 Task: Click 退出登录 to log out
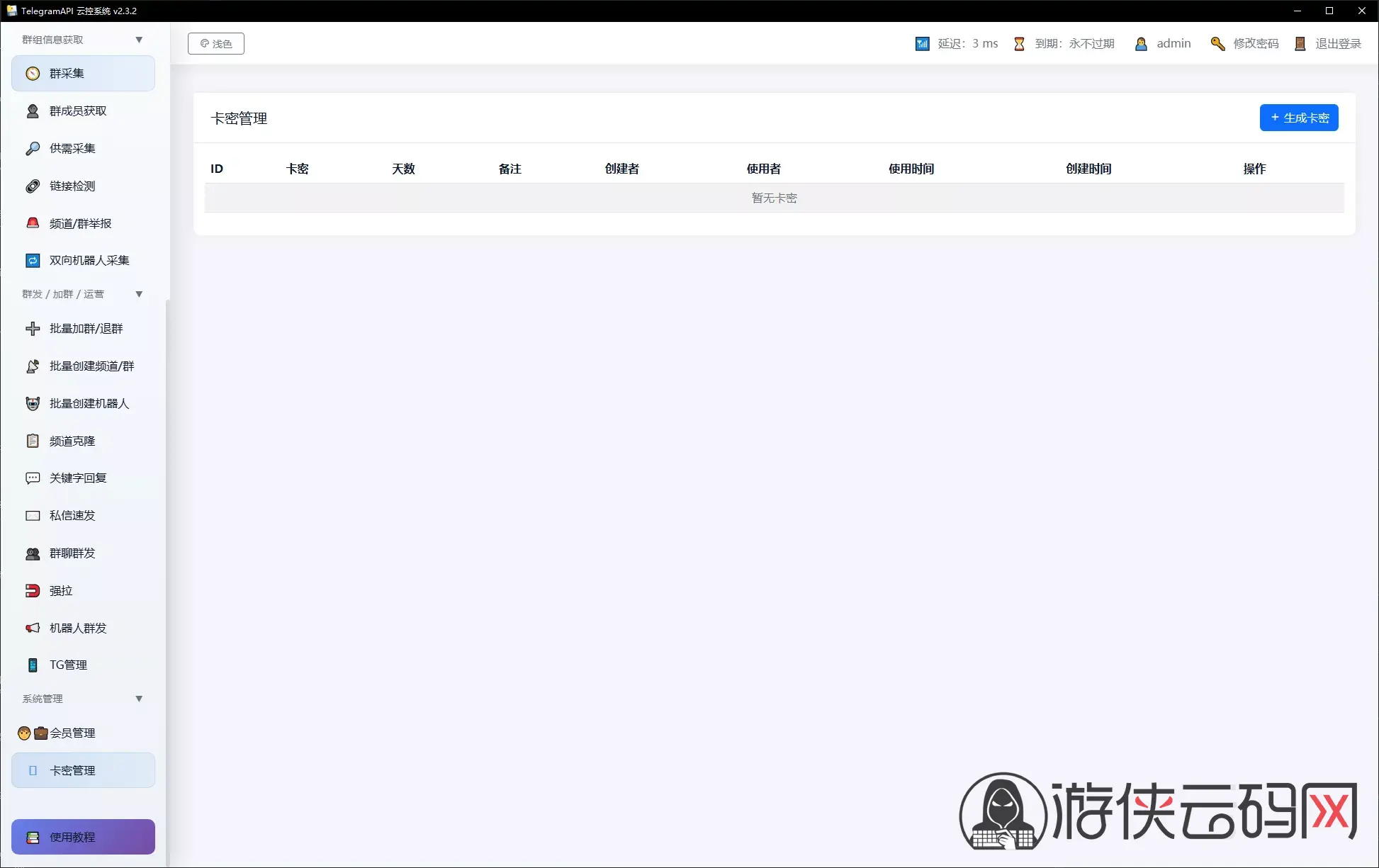(x=1328, y=44)
